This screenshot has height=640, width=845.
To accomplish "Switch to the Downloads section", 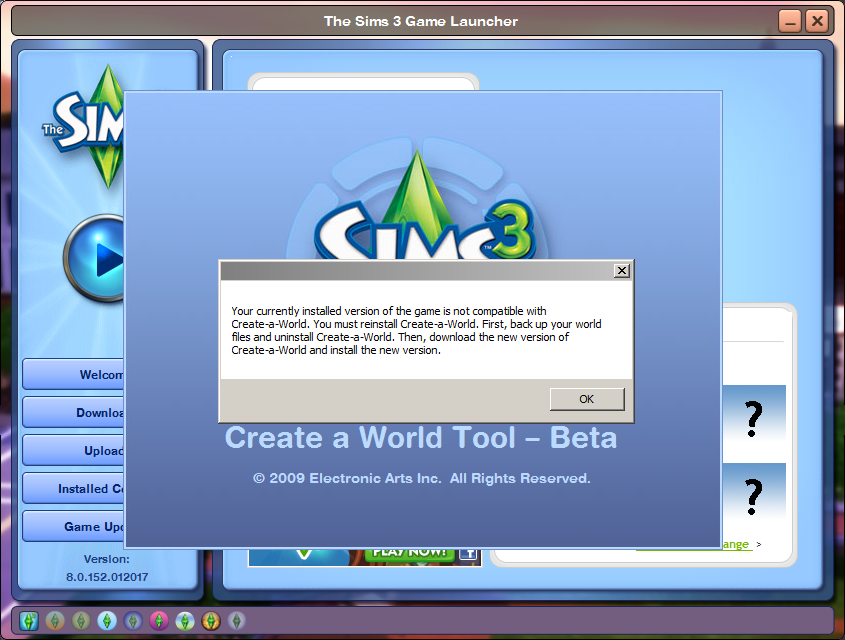I will (73, 413).
